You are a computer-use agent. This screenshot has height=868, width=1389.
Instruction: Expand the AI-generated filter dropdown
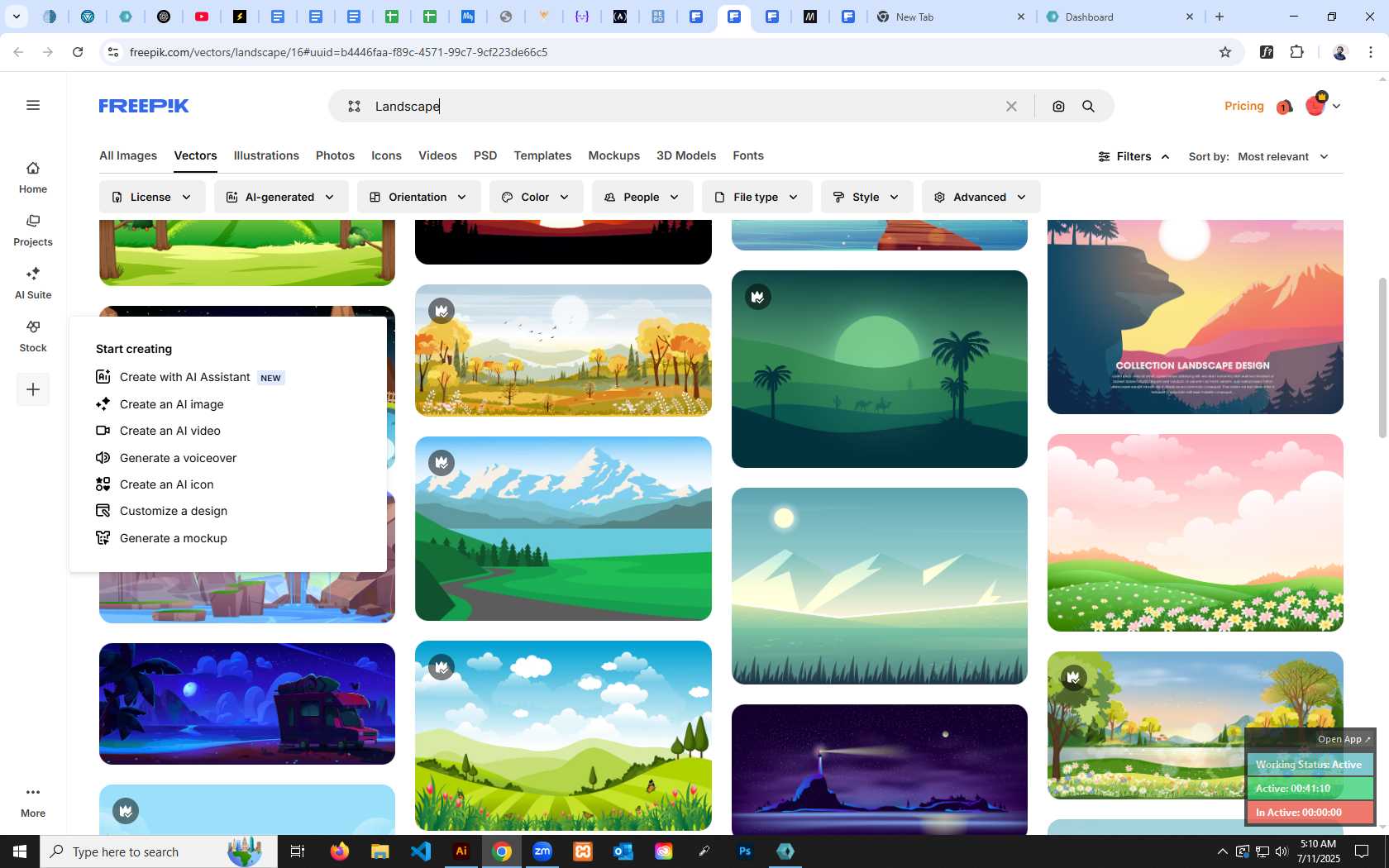point(281,197)
